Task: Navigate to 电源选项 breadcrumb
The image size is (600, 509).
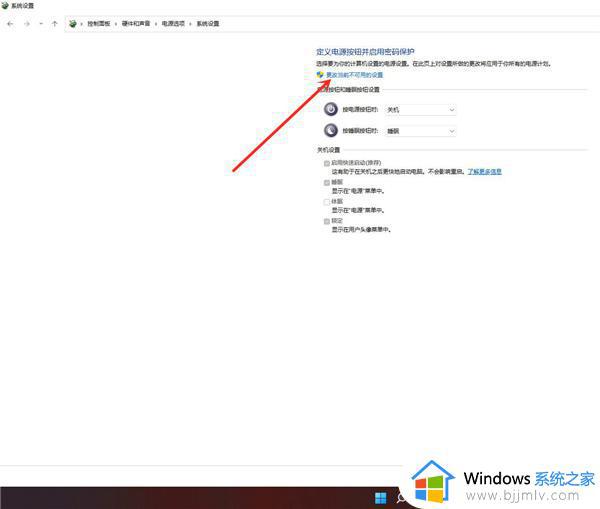Action: [174, 22]
